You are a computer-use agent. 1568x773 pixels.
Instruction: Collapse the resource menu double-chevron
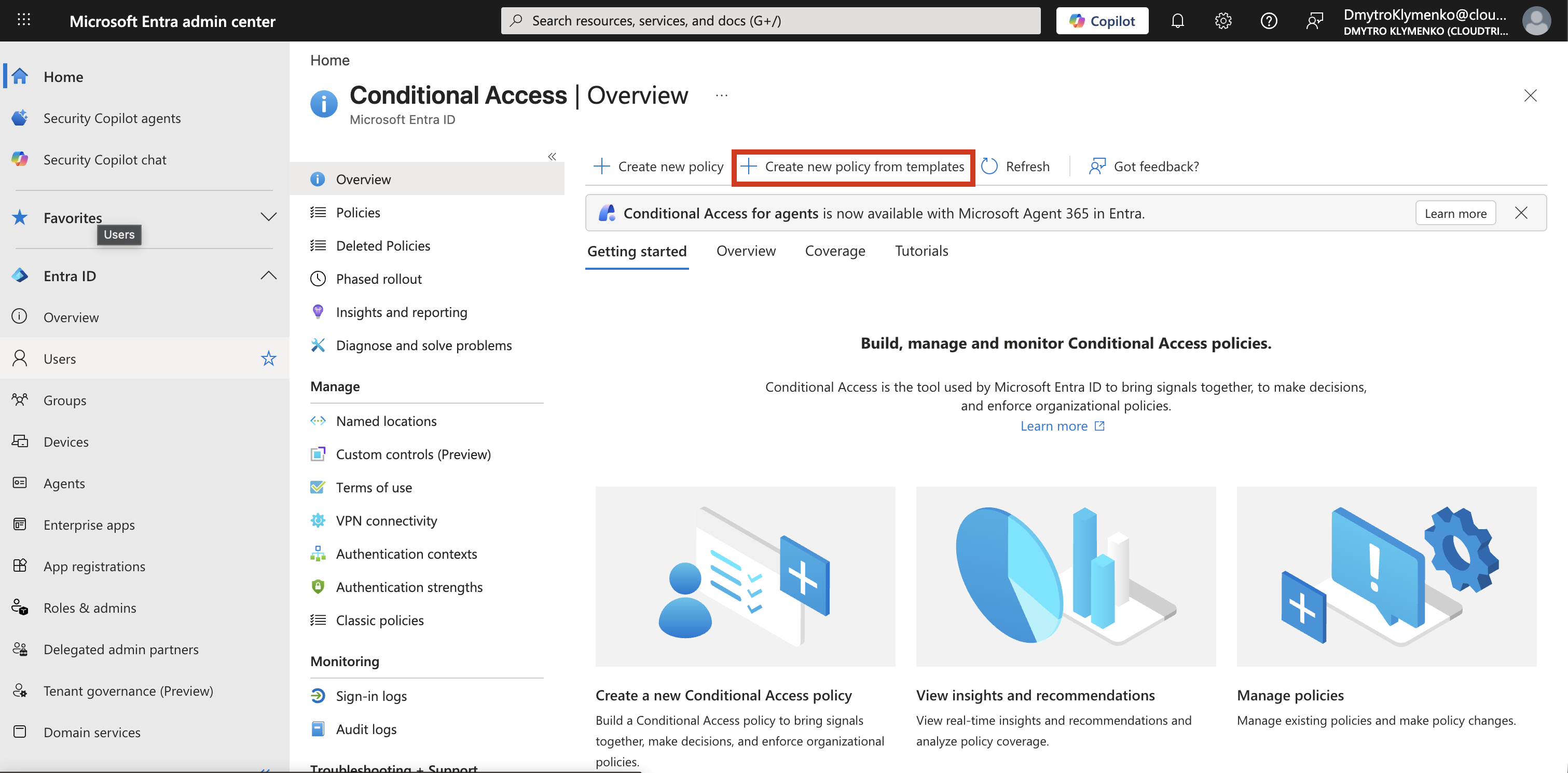click(x=552, y=157)
